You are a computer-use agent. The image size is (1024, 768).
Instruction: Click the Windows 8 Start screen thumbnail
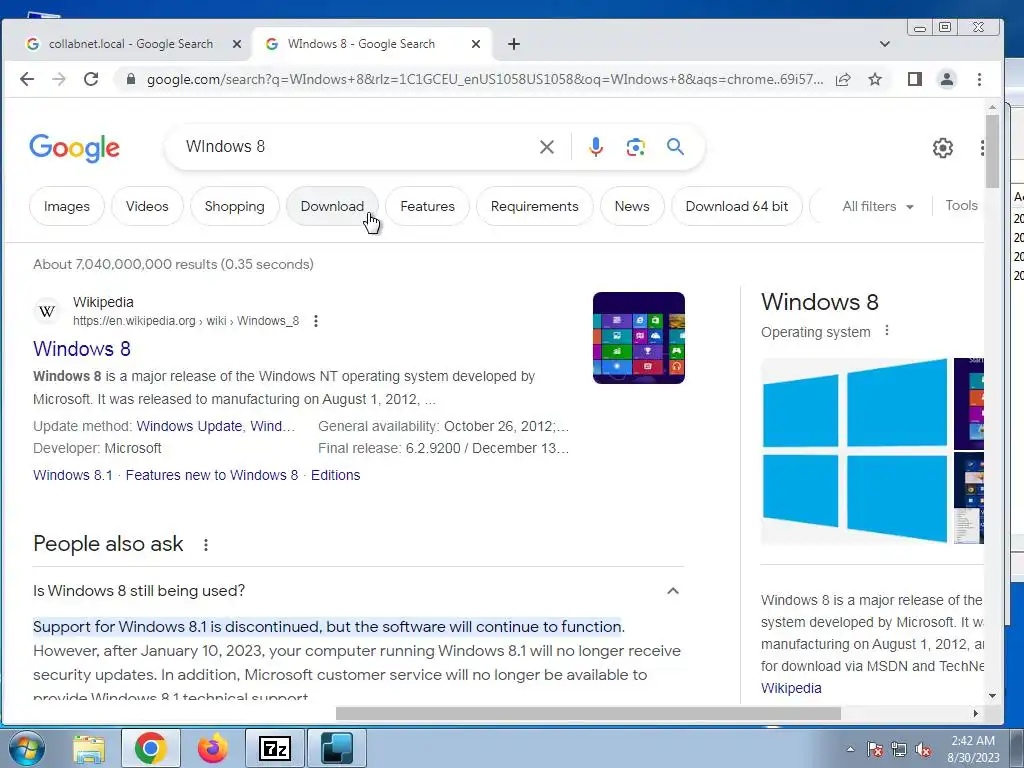pyautogui.click(x=639, y=338)
